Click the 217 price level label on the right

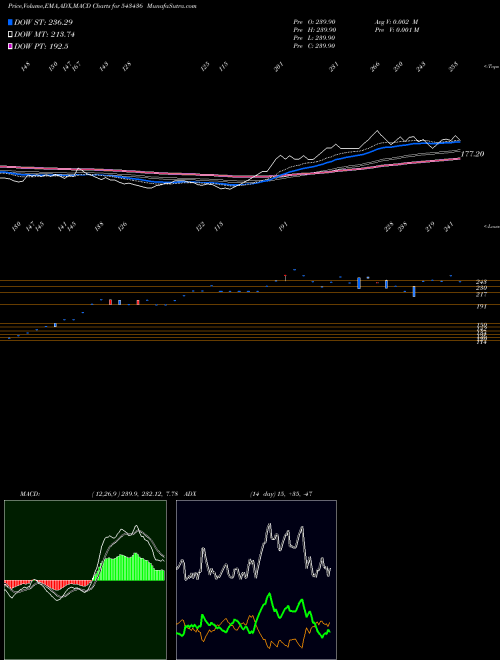point(481,295)
